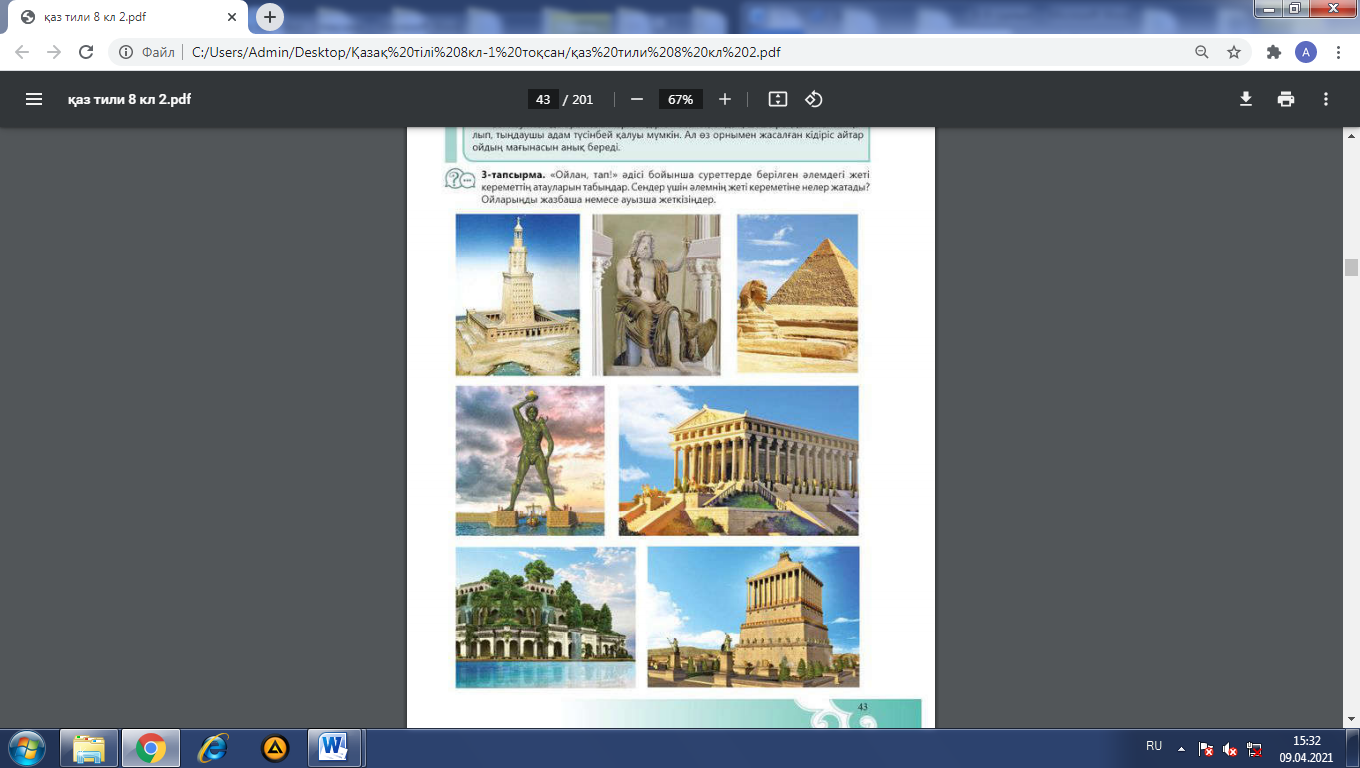The height and width of the screenshot is (768, 1360).
Task: Click the lighthouse picture on the page
Action: tap(518, 294)
